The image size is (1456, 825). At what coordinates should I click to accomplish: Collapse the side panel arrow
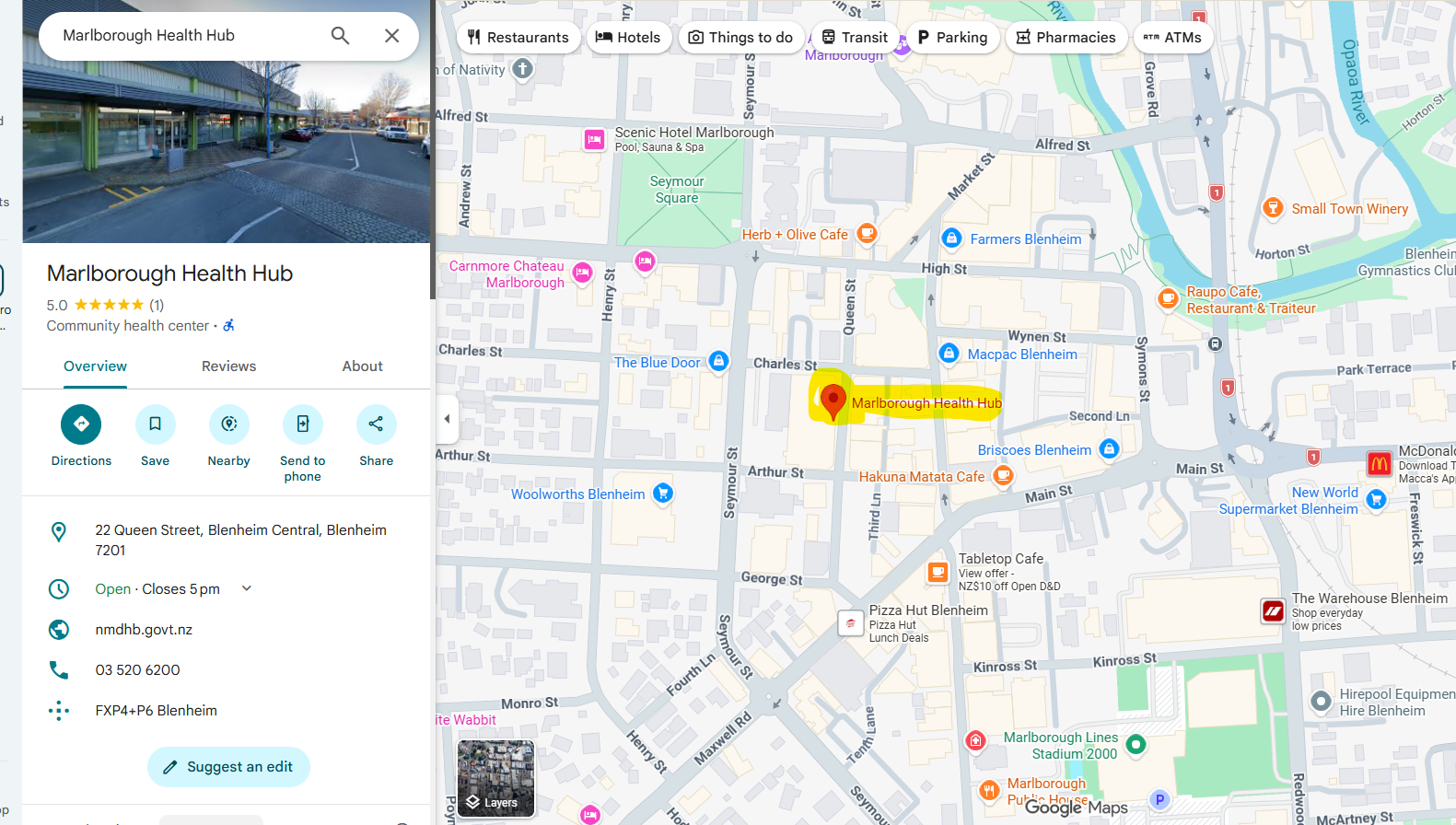[x=448, y=419]
